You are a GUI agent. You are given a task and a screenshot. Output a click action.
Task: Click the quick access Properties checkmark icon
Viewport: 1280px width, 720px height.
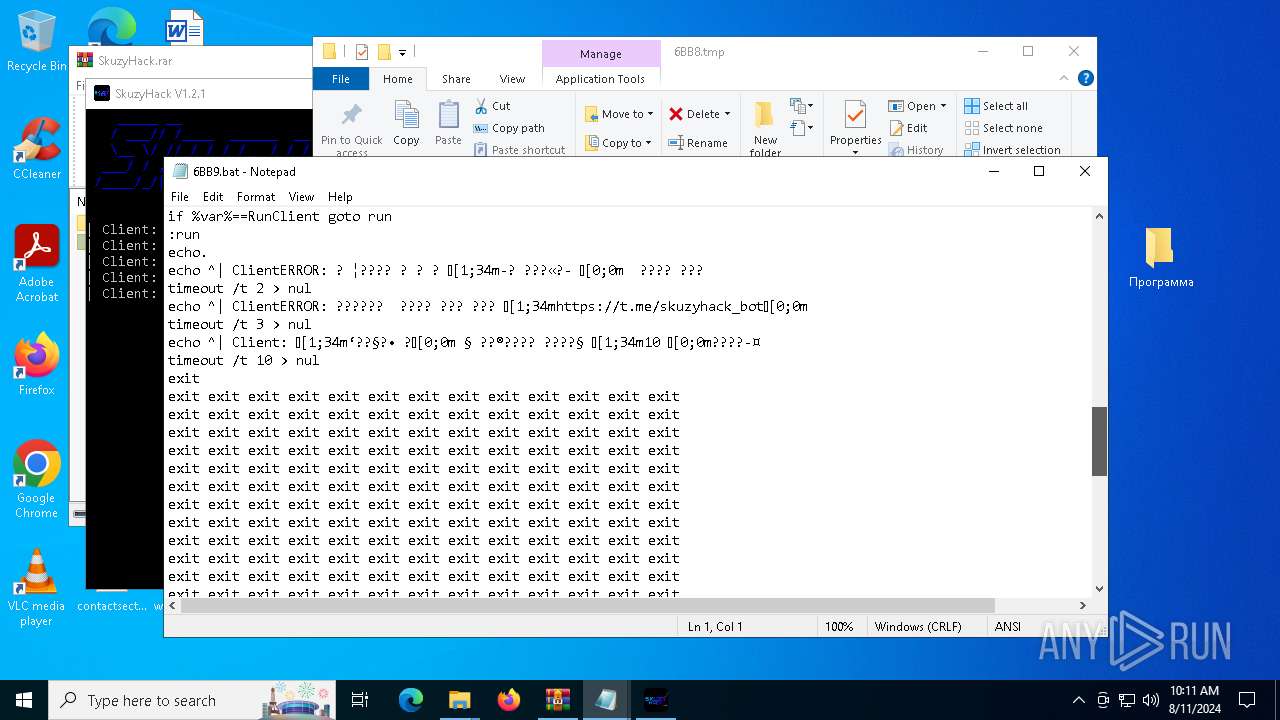tap(362, 52)
